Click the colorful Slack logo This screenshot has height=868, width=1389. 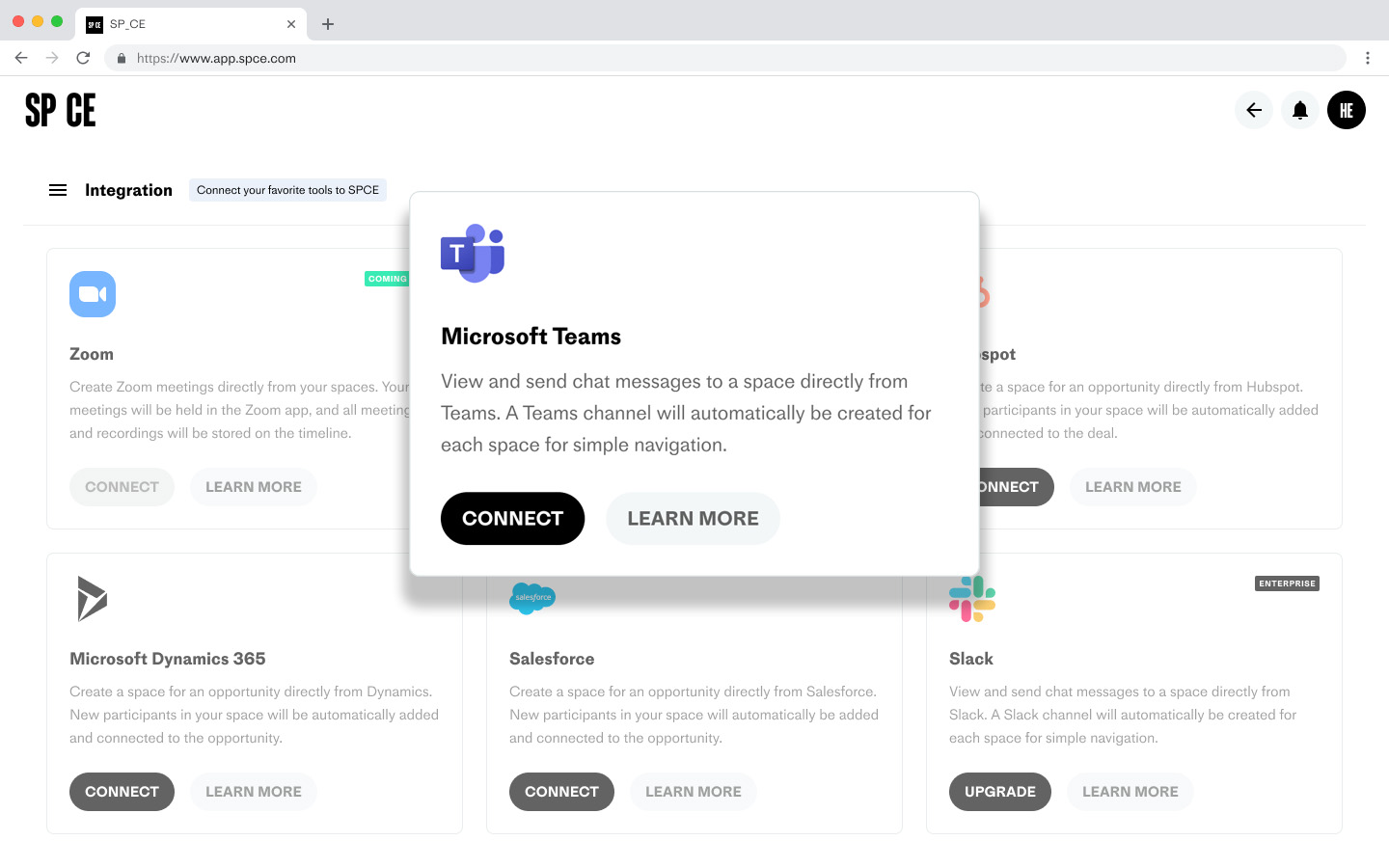coord(970,598)
